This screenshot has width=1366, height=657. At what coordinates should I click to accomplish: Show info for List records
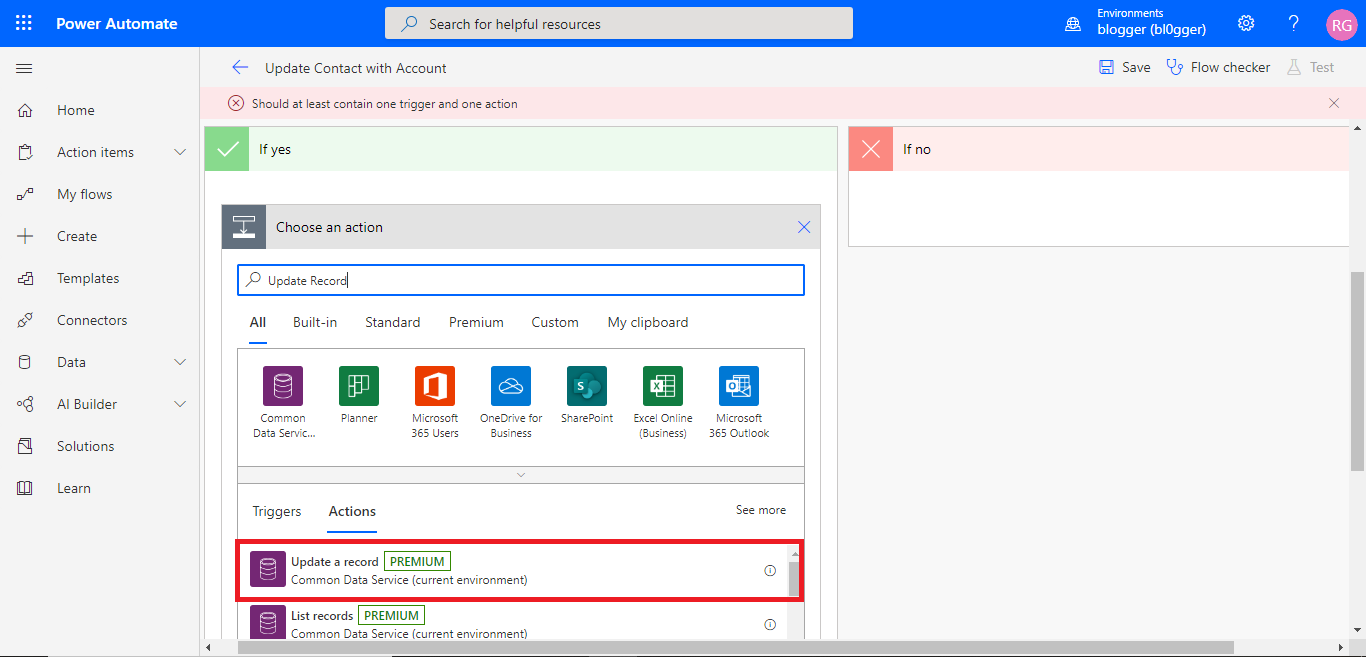click(x=770, y=624)
